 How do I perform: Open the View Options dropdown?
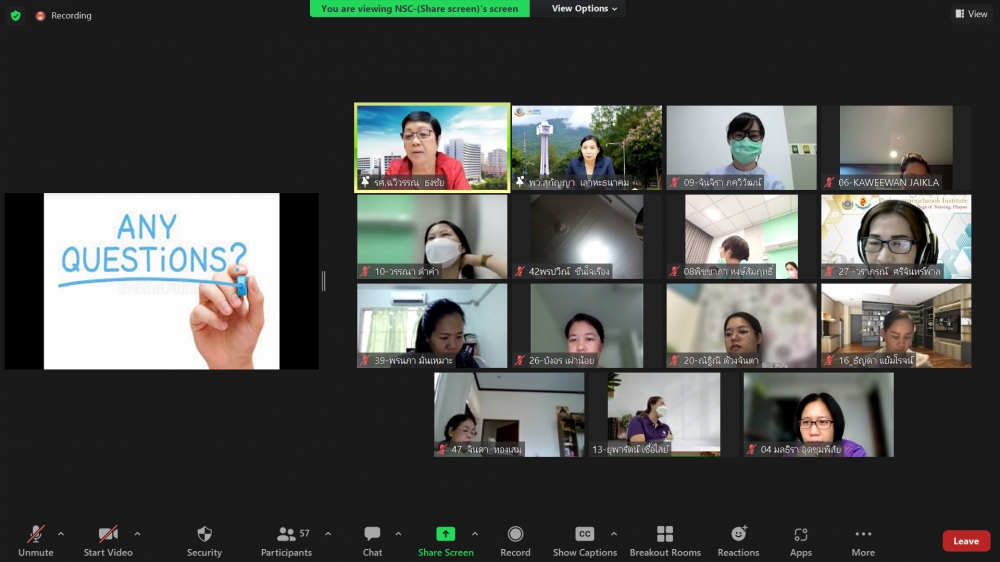585,9
